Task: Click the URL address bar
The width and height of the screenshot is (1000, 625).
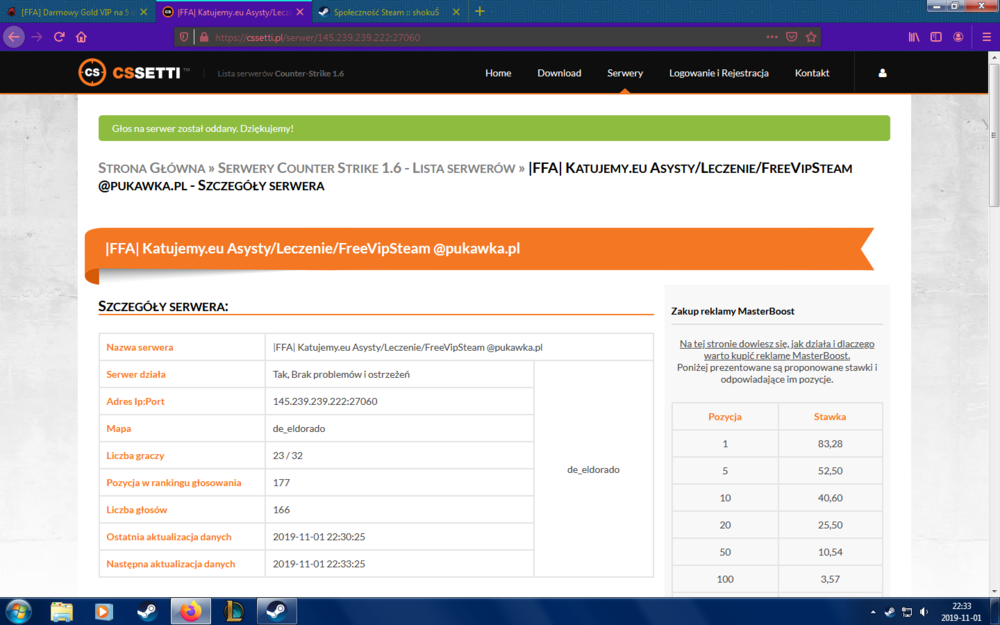Action: (485, 37)
